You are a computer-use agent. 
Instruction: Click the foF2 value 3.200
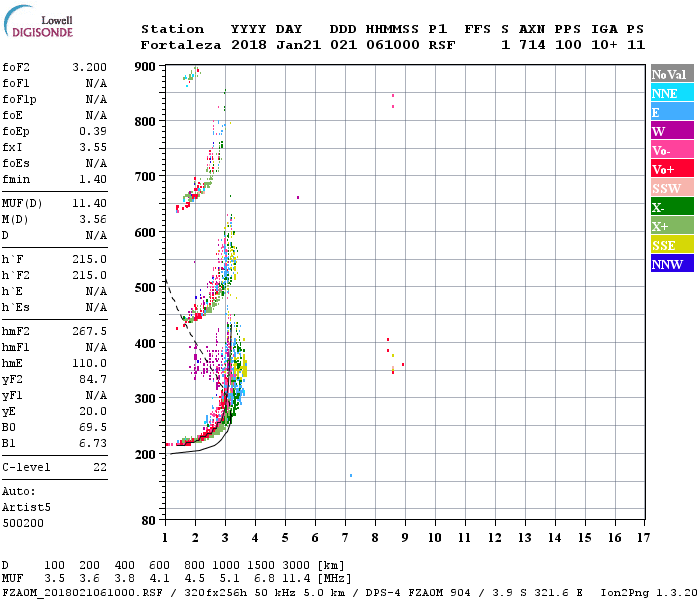pos(89,68)
